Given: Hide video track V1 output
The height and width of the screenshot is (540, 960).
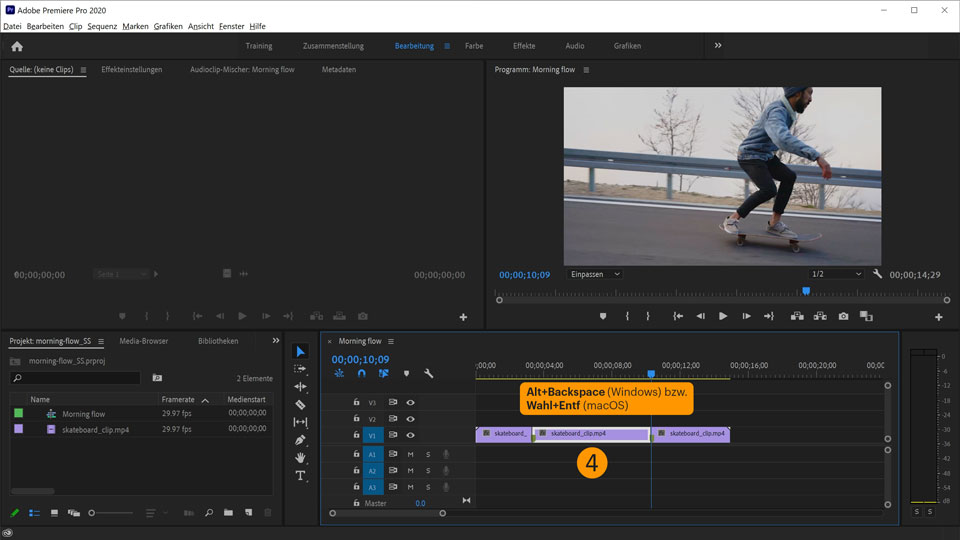Looking at the screenshot, I should click(410, 435).
